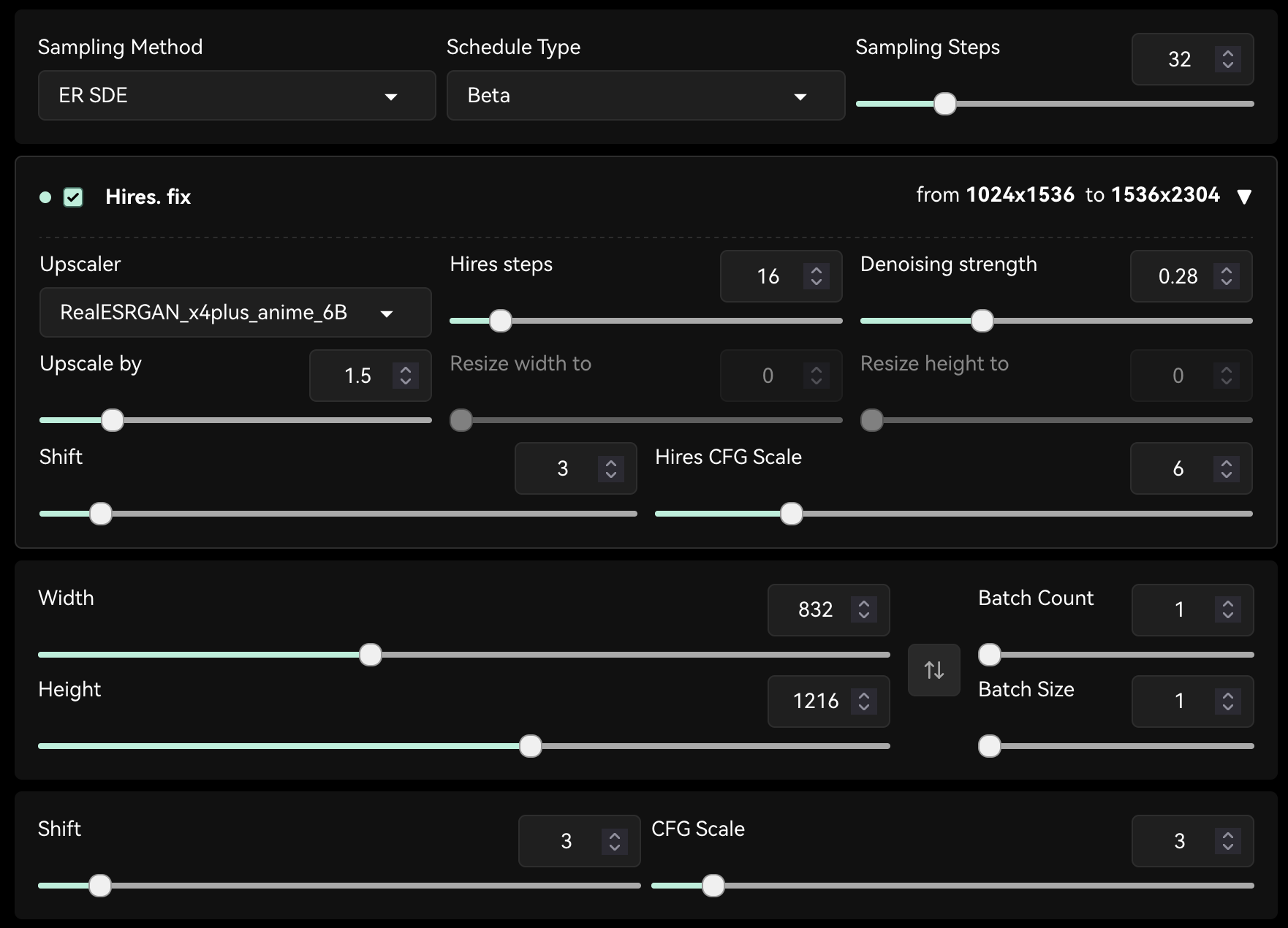Click the Height stepper arrows
Viewport: 1288px width, 928px height.
(864, 701)
